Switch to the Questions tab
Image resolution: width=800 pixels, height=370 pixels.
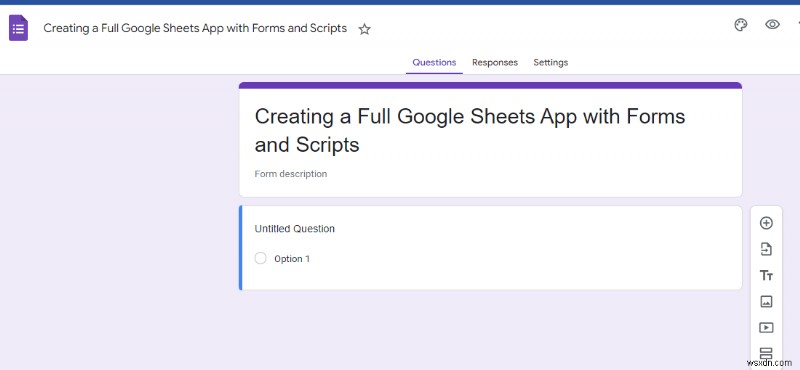[434, 62]
